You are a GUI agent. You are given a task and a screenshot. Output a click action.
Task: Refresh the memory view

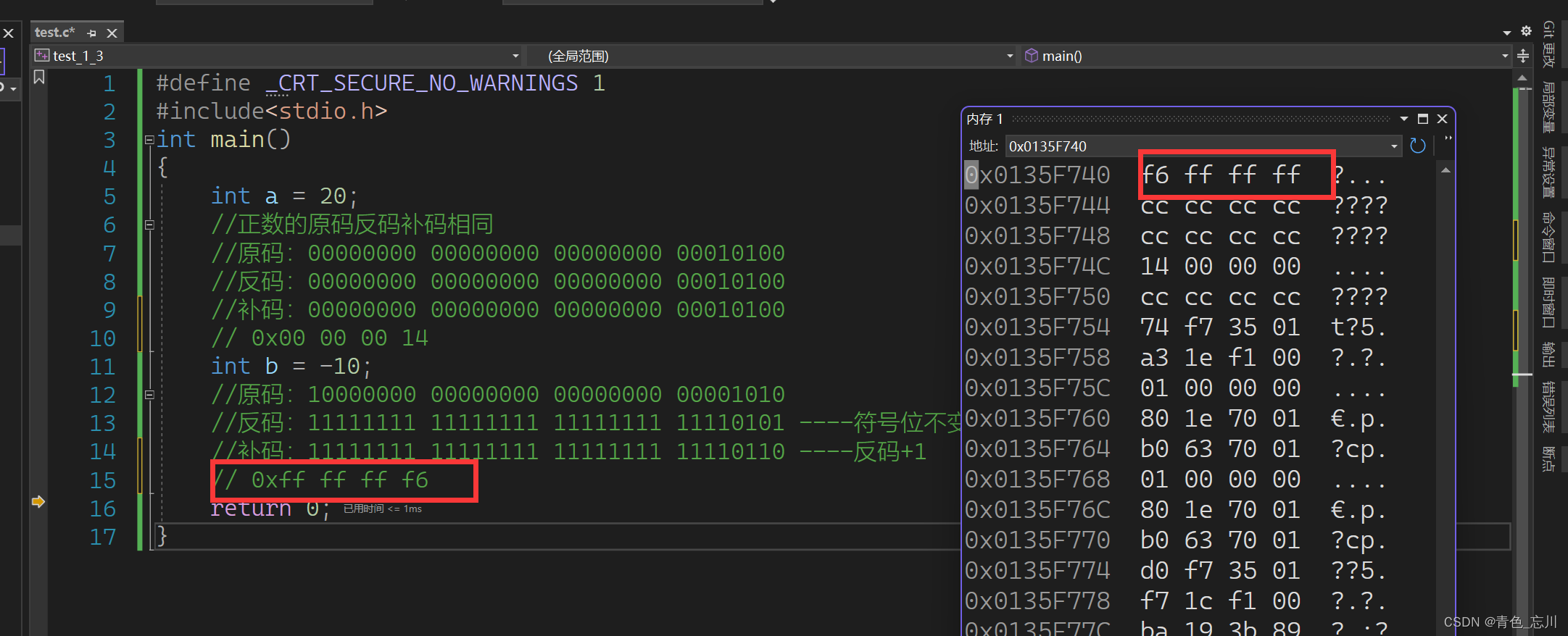(x=1418, y=146)
